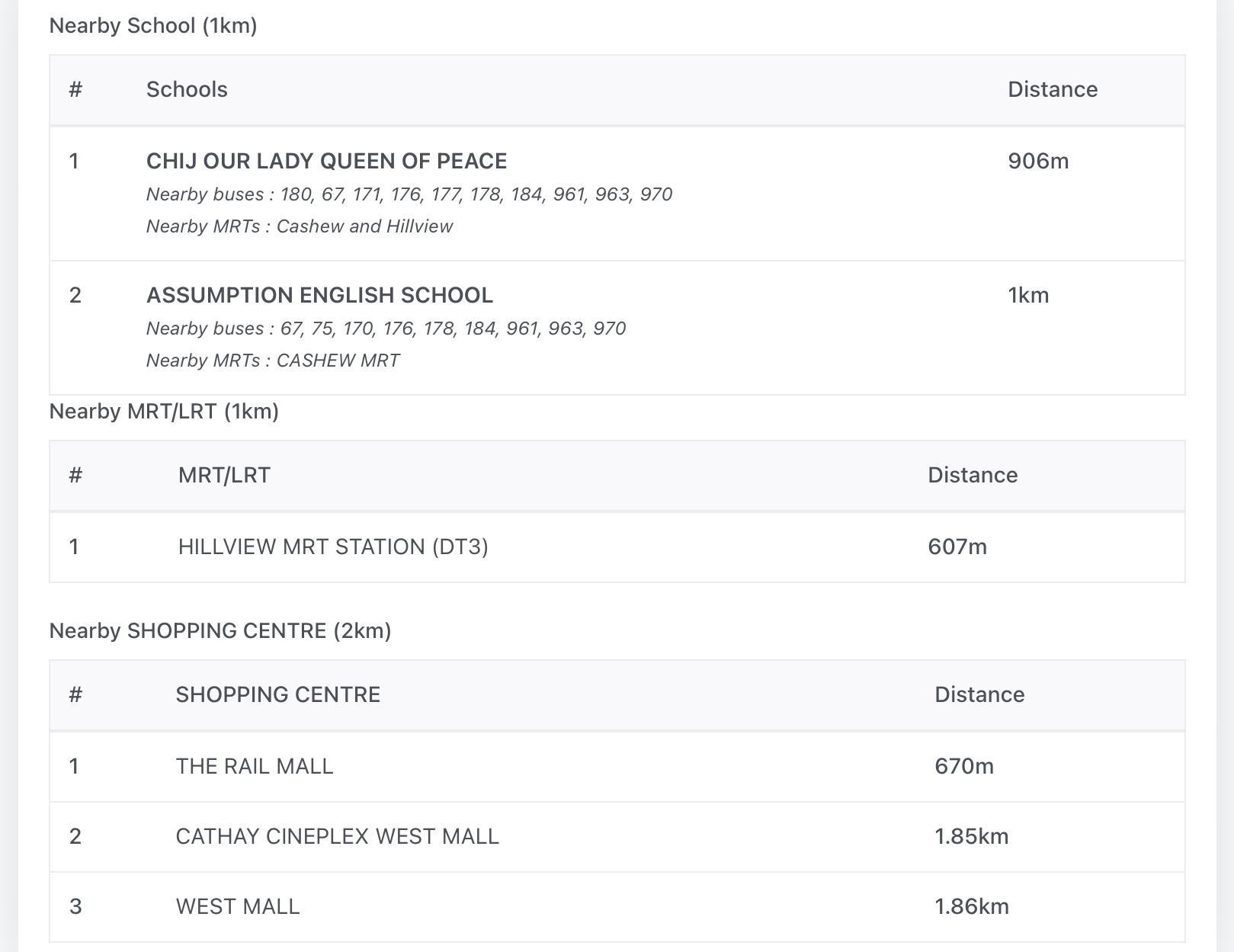Image resolution: width=1234 pixels, height=952 pixels.
Task: Click the 607m distance for Hillview MRT
Action: pyautogui.click(x=957, y=547)
